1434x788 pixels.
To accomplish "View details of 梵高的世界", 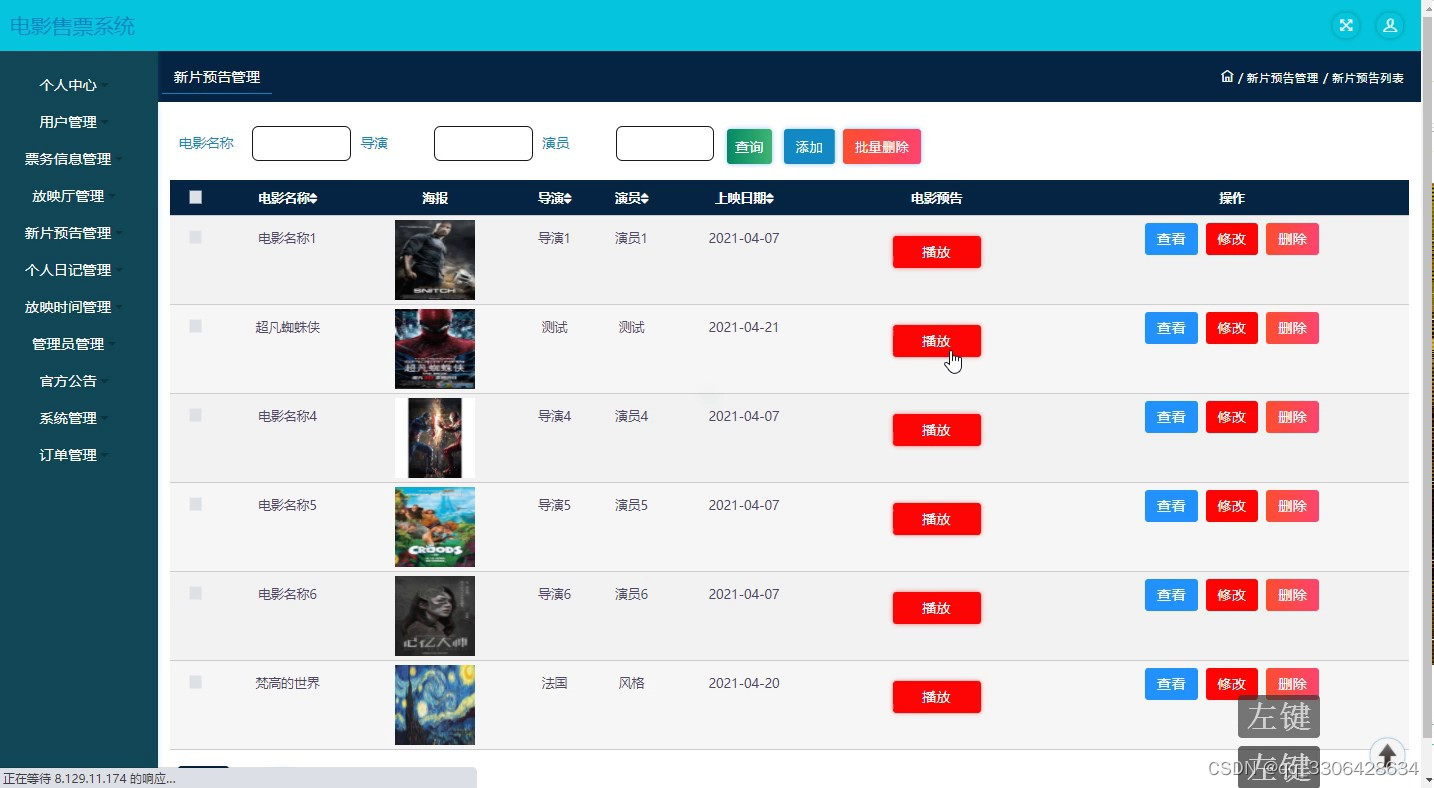I will point(1171,684).
